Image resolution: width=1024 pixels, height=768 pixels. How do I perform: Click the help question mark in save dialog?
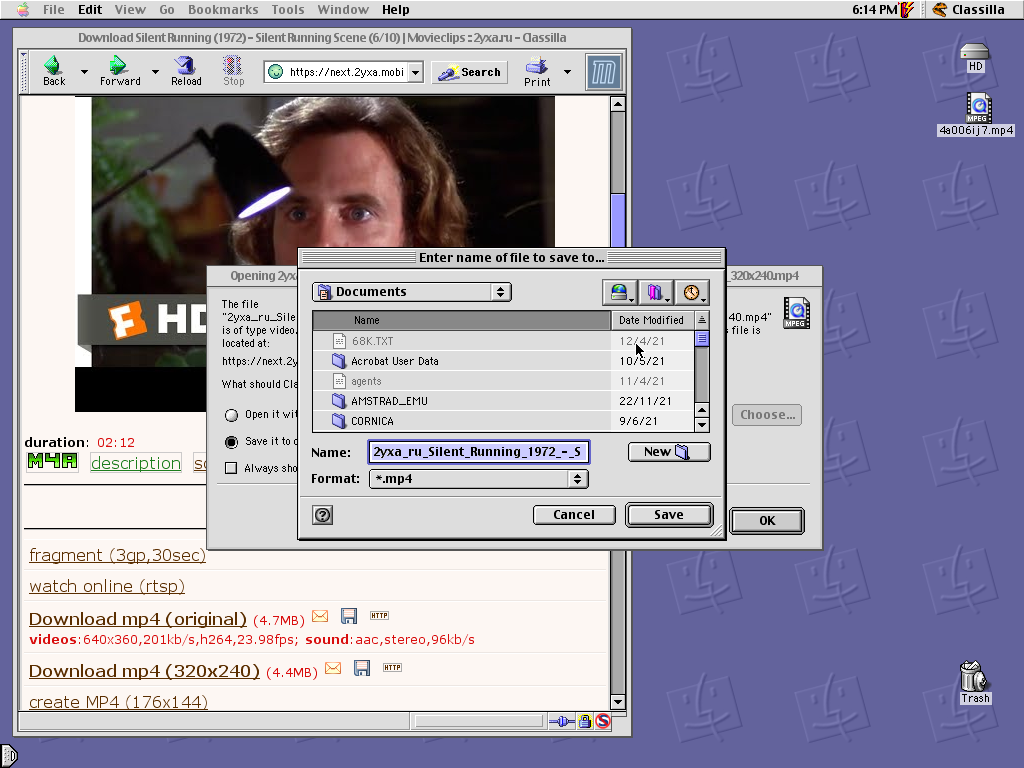tap(323, 515)
